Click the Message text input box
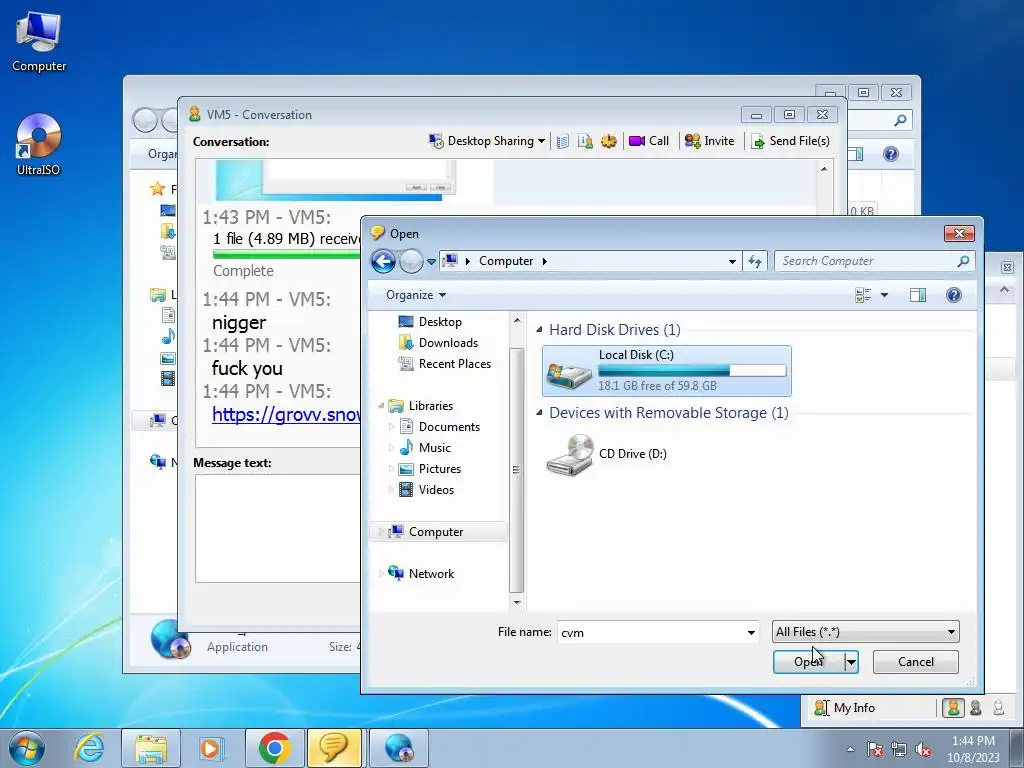This screenshot has height=768, width=1024. click(x=278, y=528)
